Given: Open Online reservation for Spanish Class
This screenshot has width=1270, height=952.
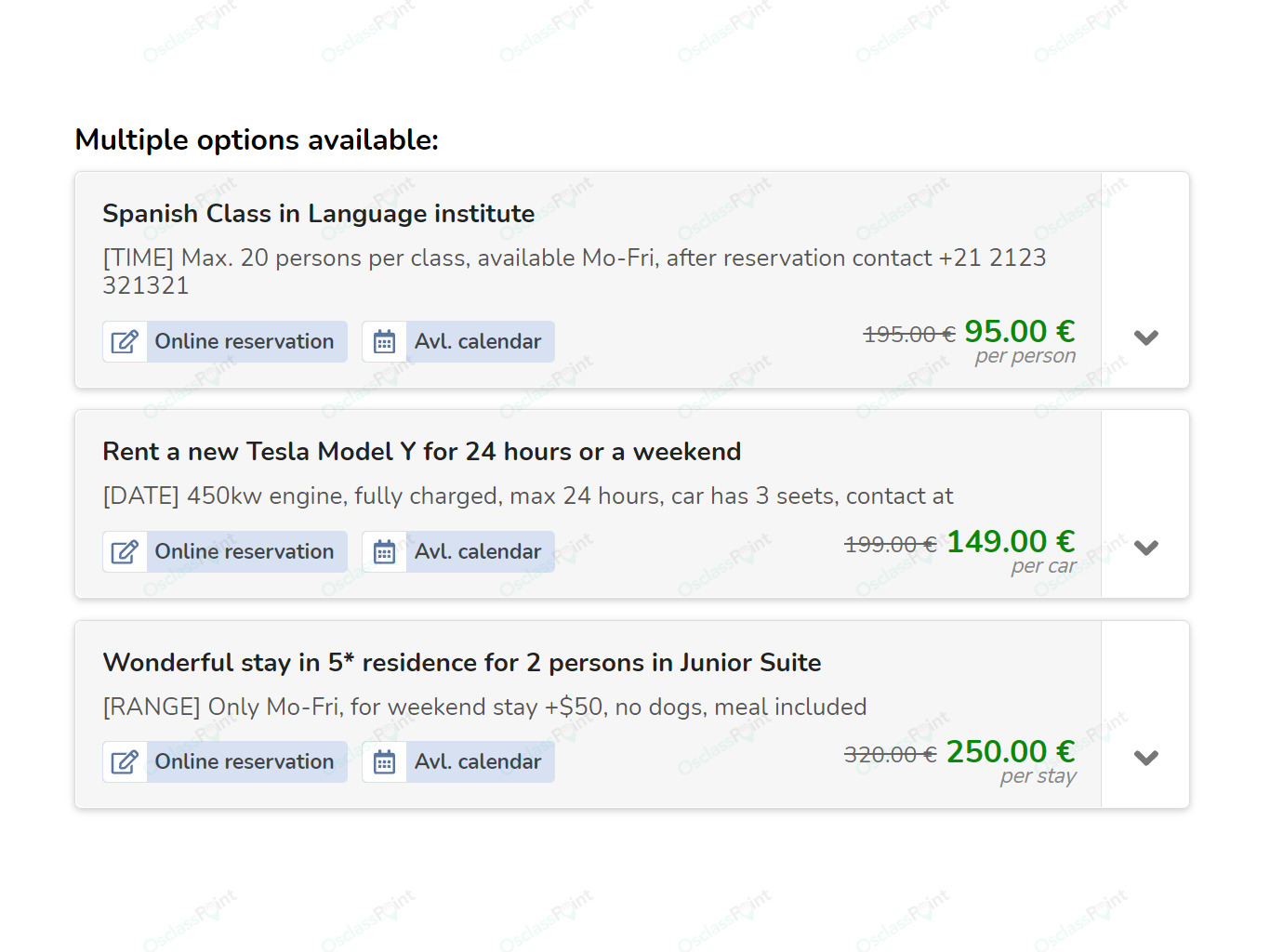Looking at the screenshot, I should point(225,342).
